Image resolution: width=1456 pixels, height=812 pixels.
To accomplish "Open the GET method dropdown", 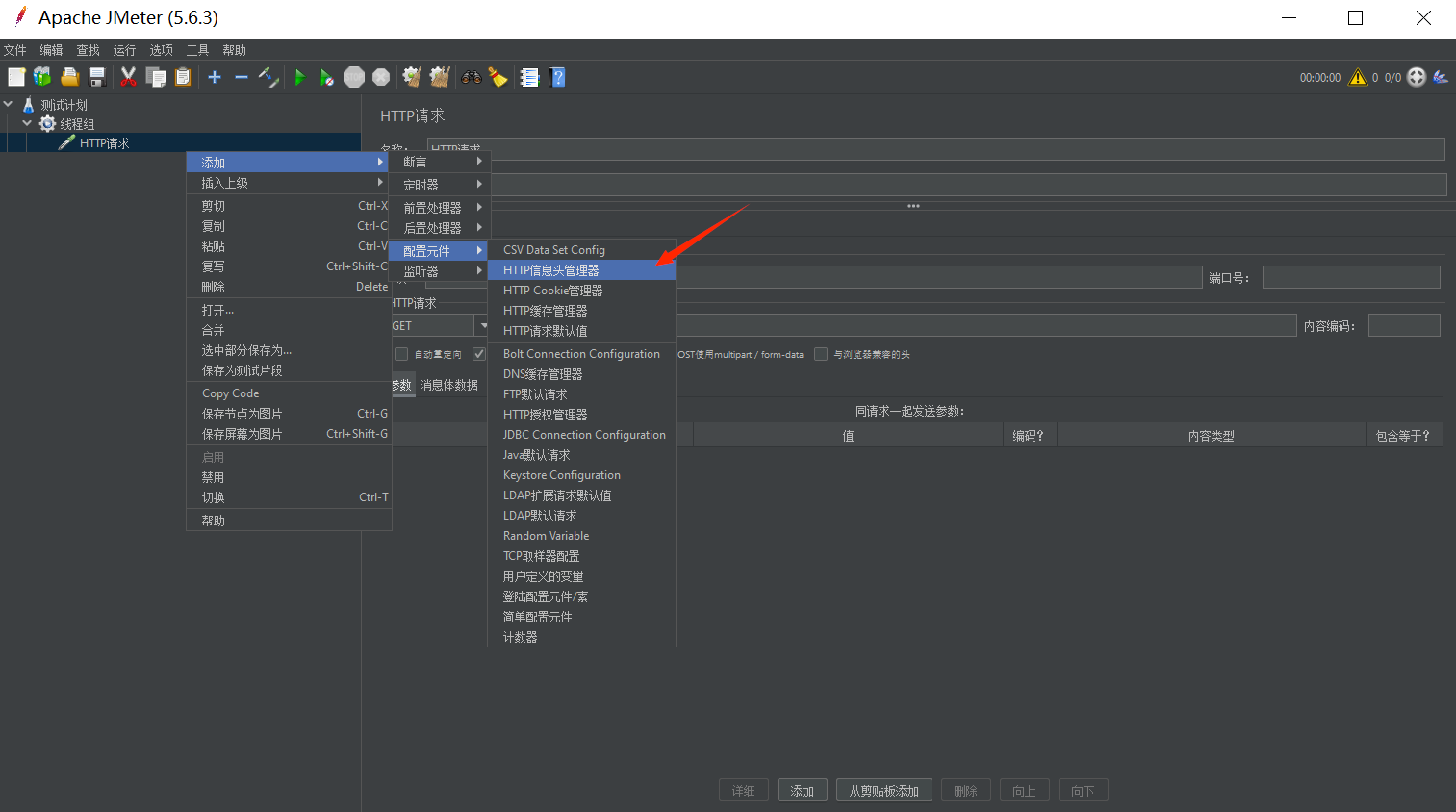I will (x=483, y=325).
